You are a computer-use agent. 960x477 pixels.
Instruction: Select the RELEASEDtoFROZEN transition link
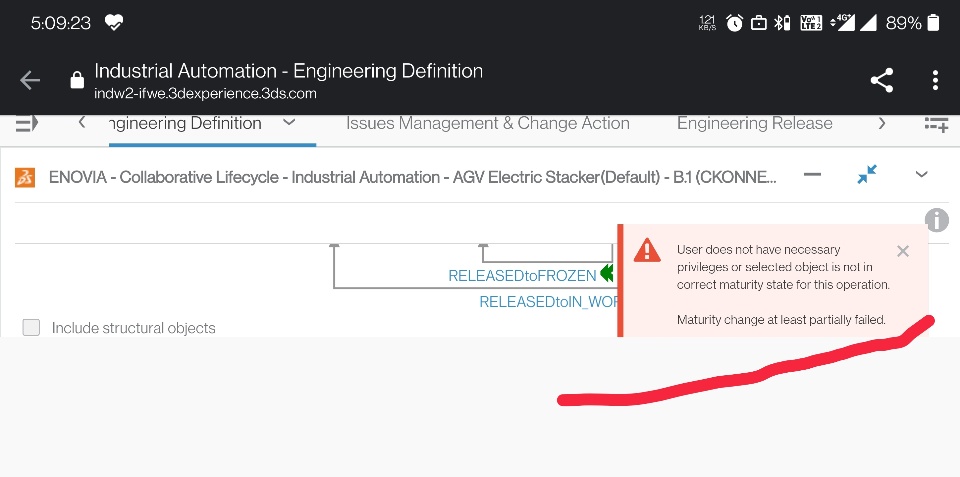[522, 275]
